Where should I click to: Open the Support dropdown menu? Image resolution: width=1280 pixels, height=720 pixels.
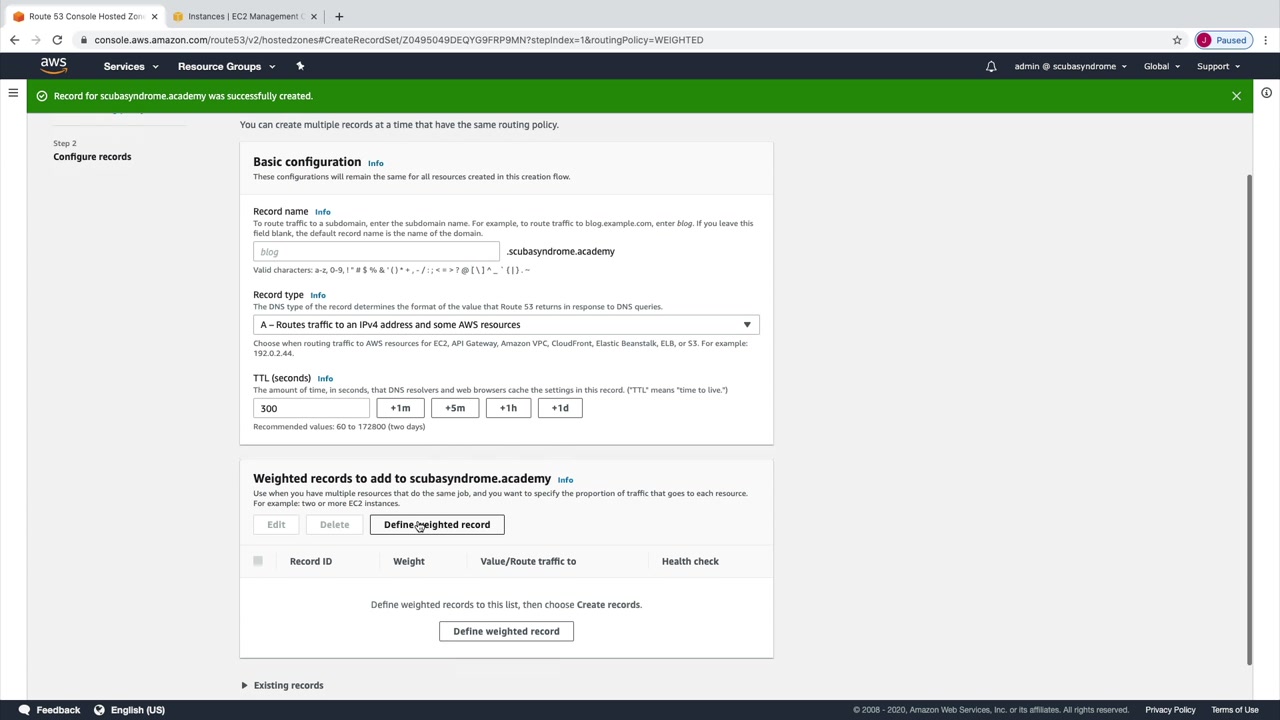pos(1218,66)
